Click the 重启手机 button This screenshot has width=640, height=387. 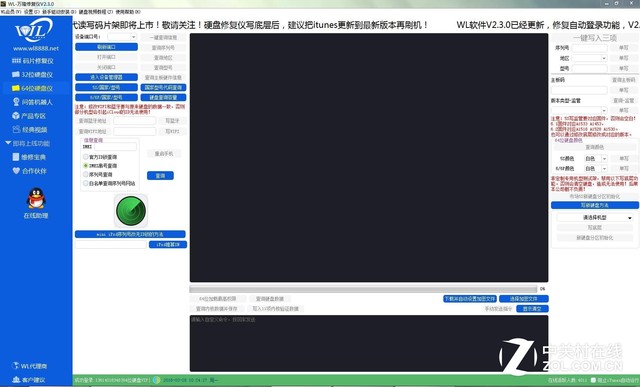pos(164,154)
